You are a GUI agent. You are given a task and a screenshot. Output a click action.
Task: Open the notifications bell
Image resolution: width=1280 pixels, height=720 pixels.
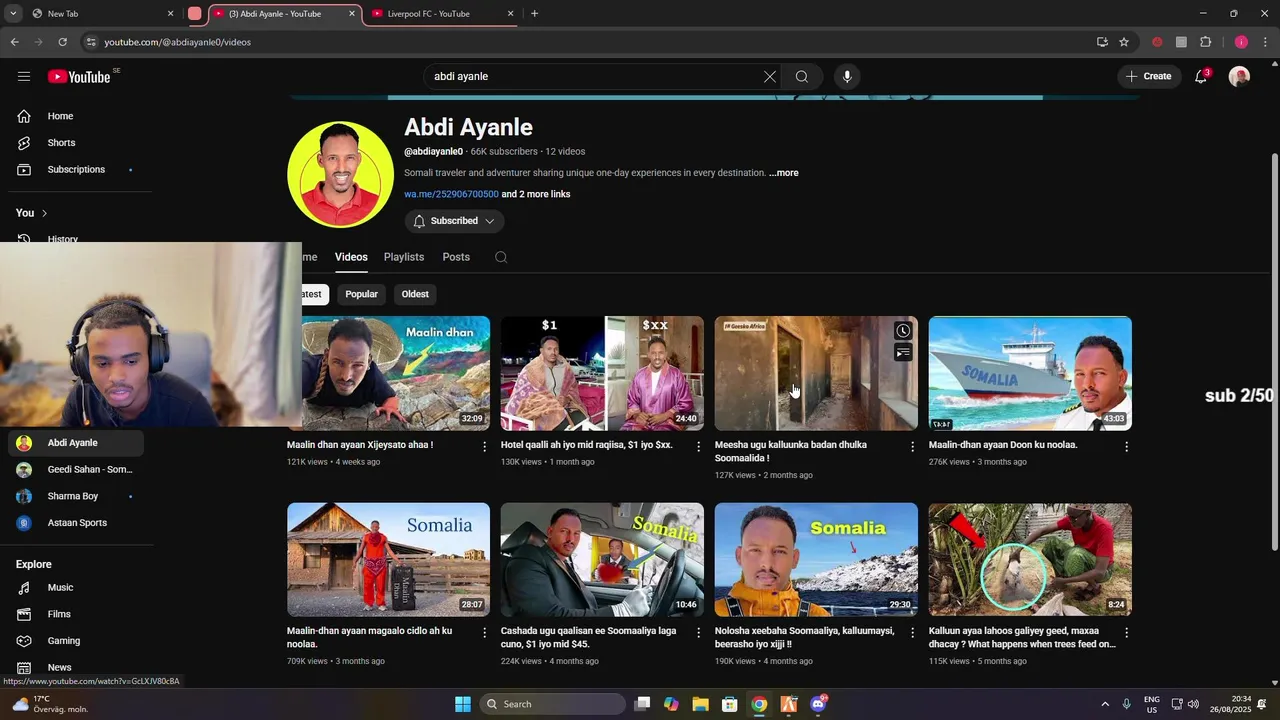click(1201, 76)
